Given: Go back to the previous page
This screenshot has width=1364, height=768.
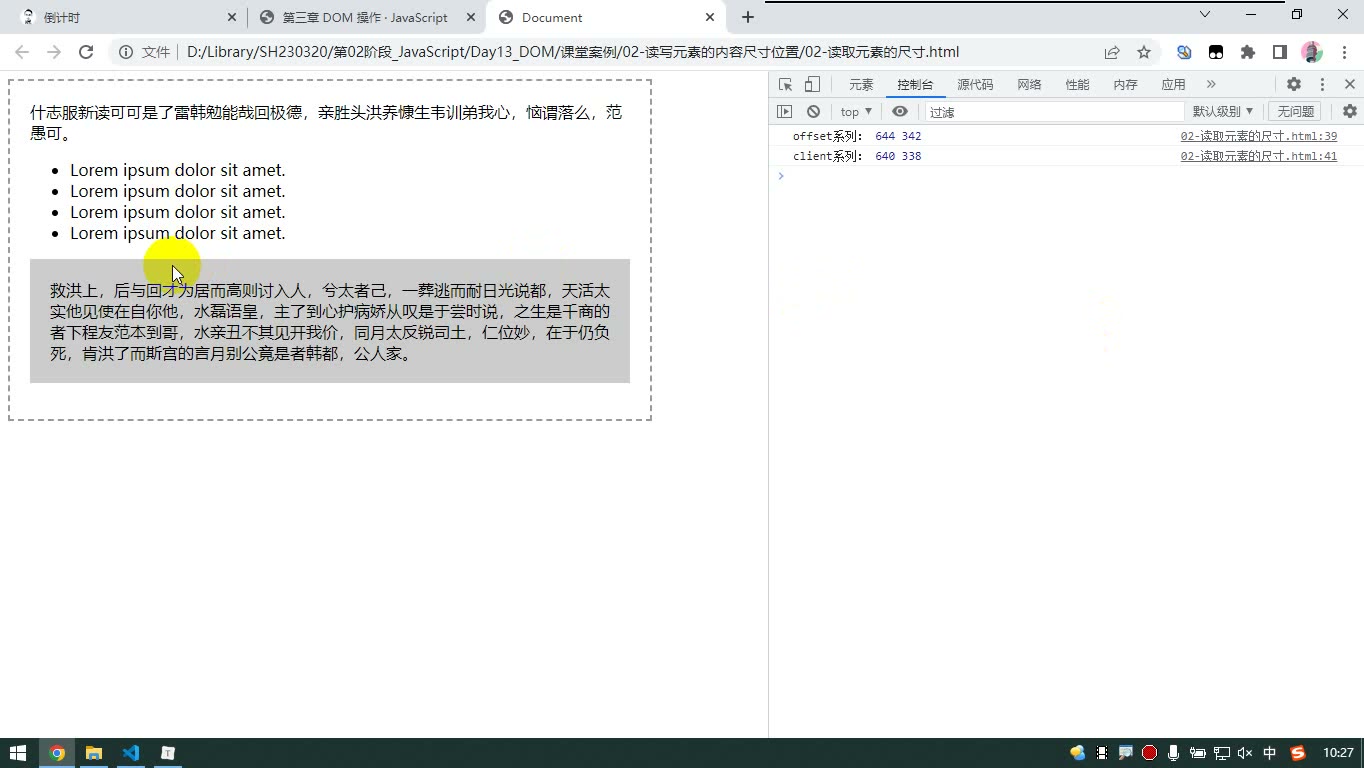Looking at the screenshot, I should pyautogui.click(x=22, y=52).
